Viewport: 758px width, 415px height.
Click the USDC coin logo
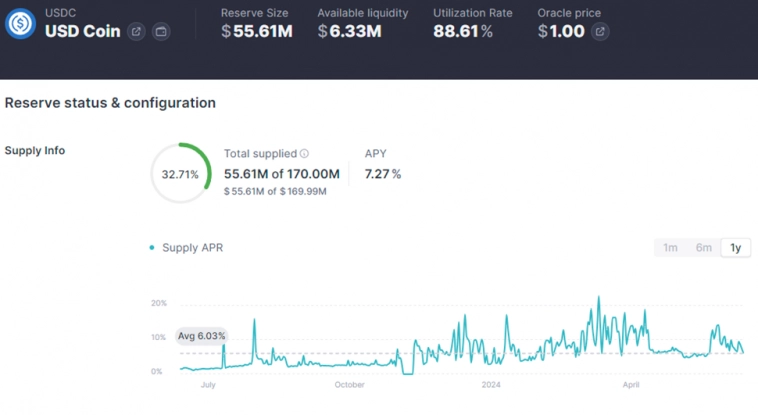click(x=20, y=24)
